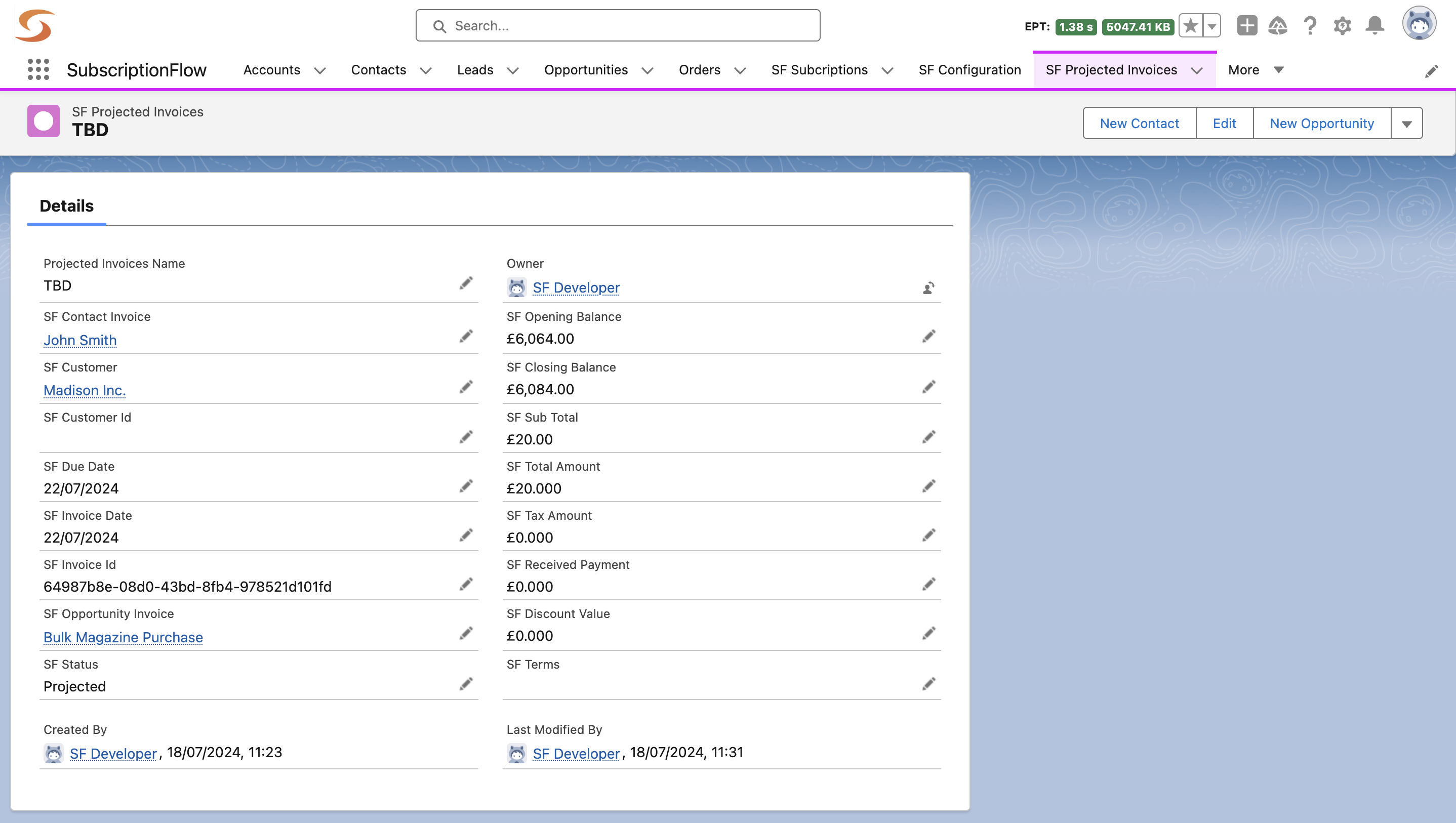1456x823 pixels.
Task: Show more record actions dropdown
Action: pos(1407,123)
